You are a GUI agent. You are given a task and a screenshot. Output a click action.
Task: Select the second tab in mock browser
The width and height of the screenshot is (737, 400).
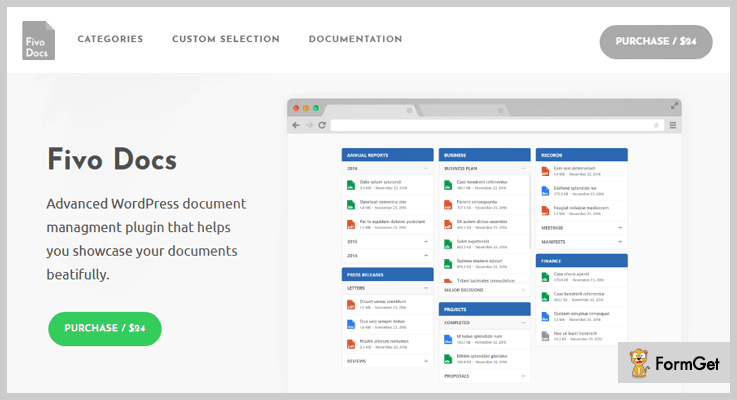pyautogui.click(x=463, y=110)
